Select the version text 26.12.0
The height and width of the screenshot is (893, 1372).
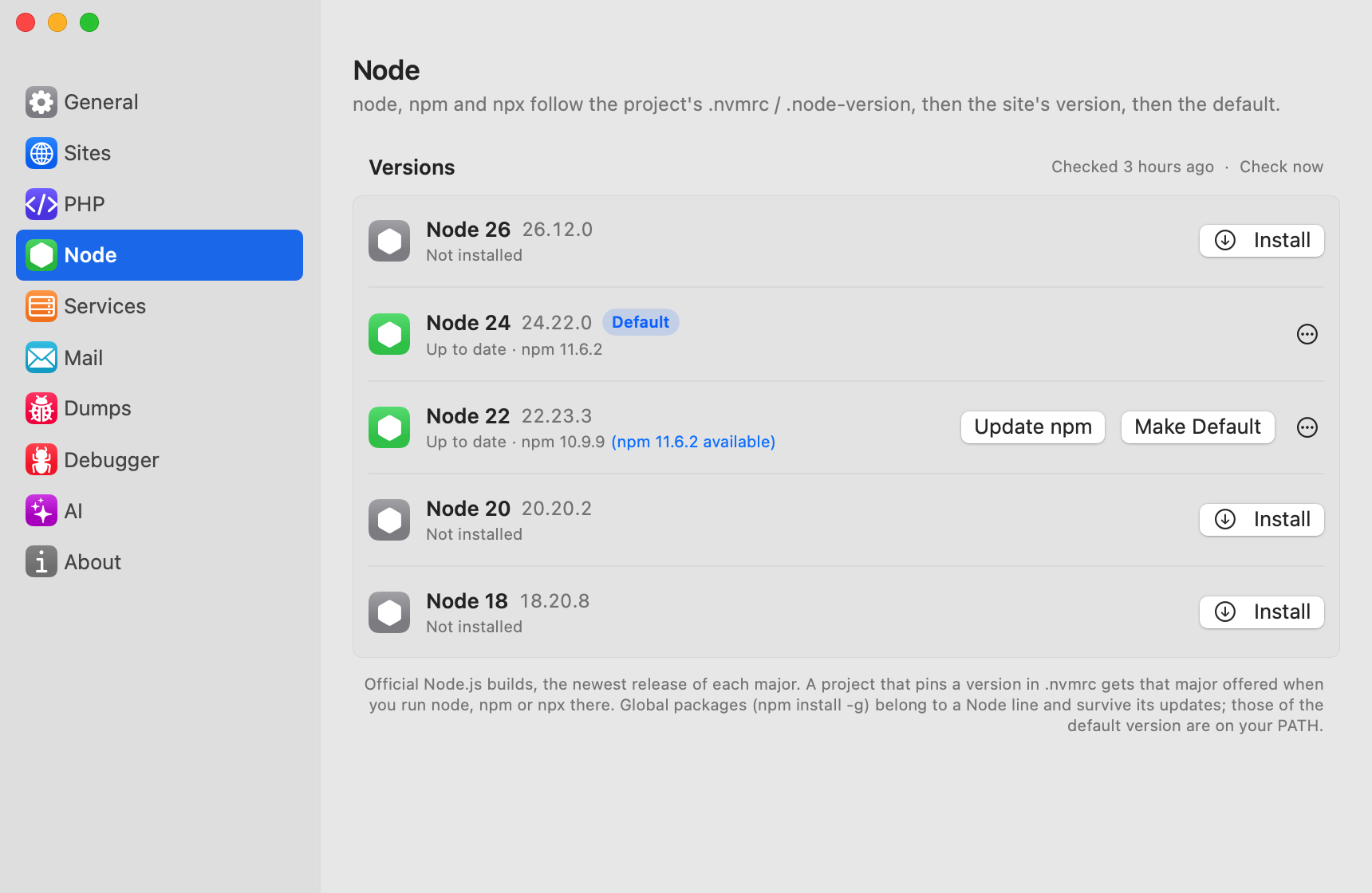[558, 230]
